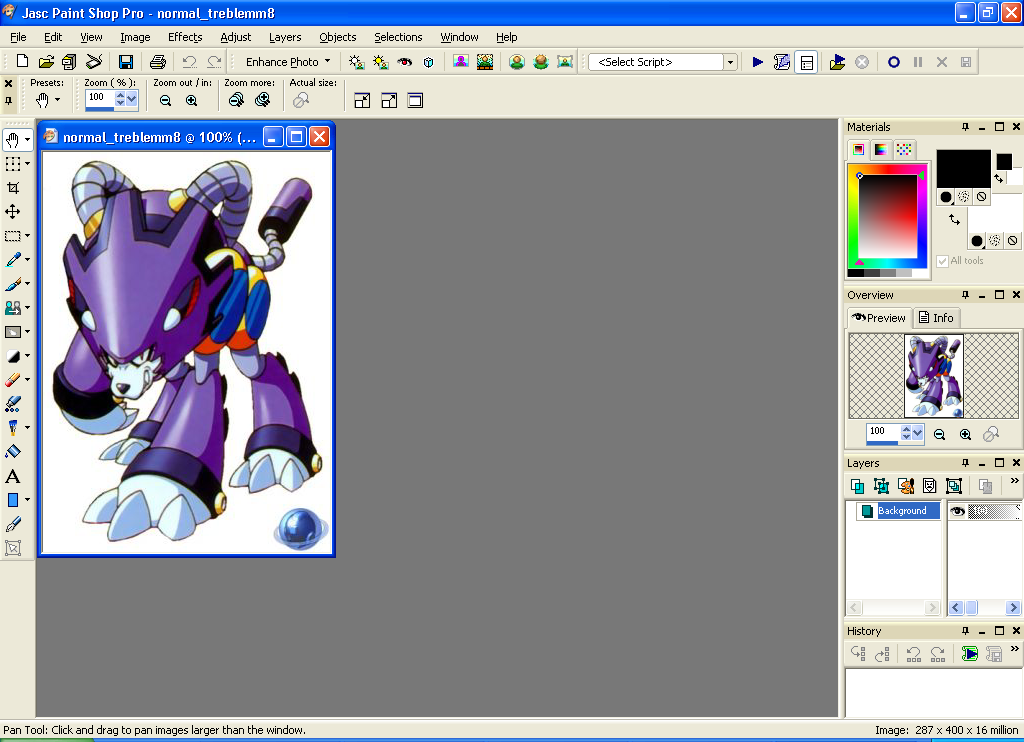Expand more Layers palette buttons chevron
This screenshot has width=1024, height=742.
coord(1014,481)
